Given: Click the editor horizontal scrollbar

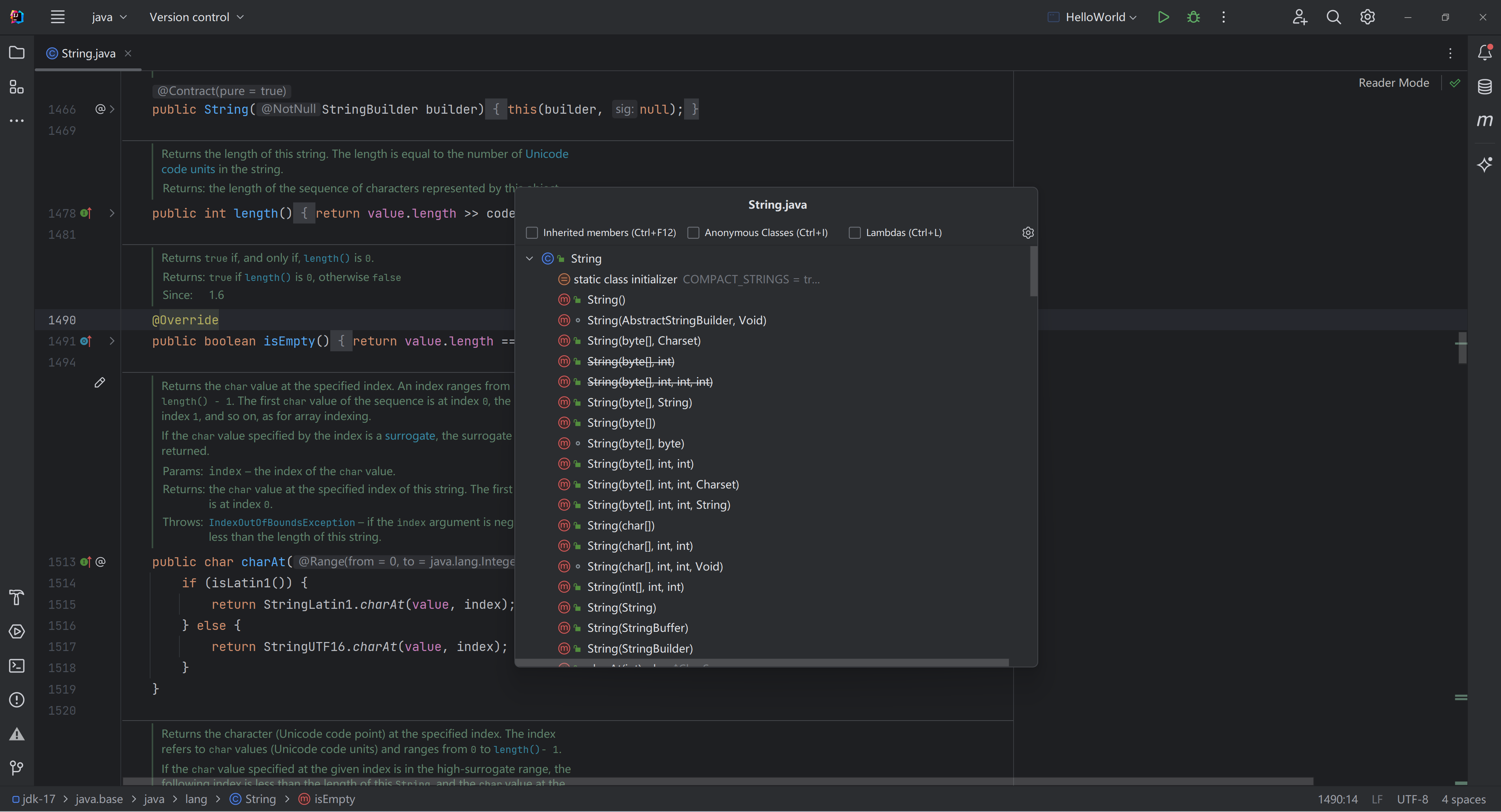Looking at the screenshot, I should pos(718,781).
